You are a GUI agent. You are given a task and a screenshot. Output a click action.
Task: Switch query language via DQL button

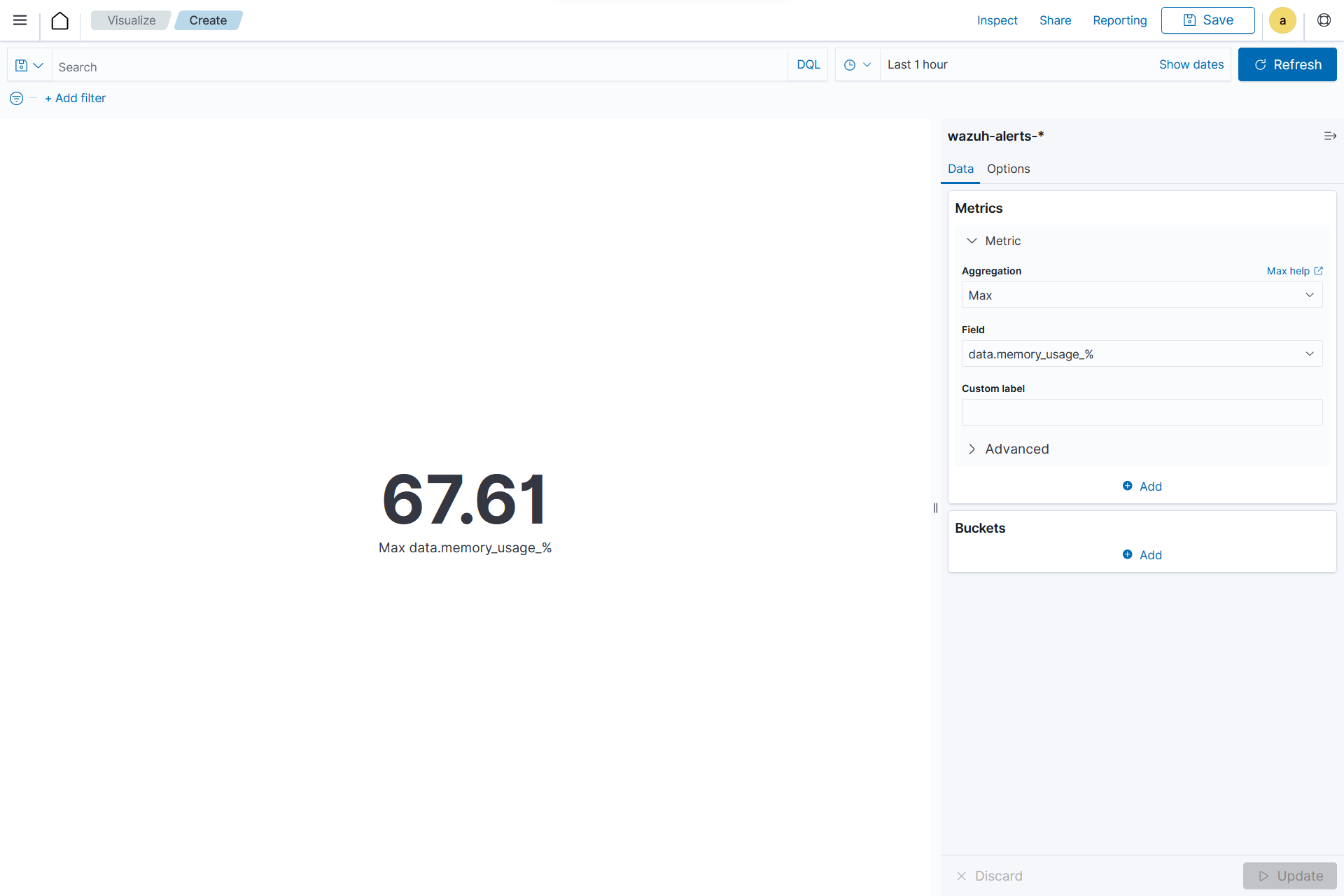808,64
